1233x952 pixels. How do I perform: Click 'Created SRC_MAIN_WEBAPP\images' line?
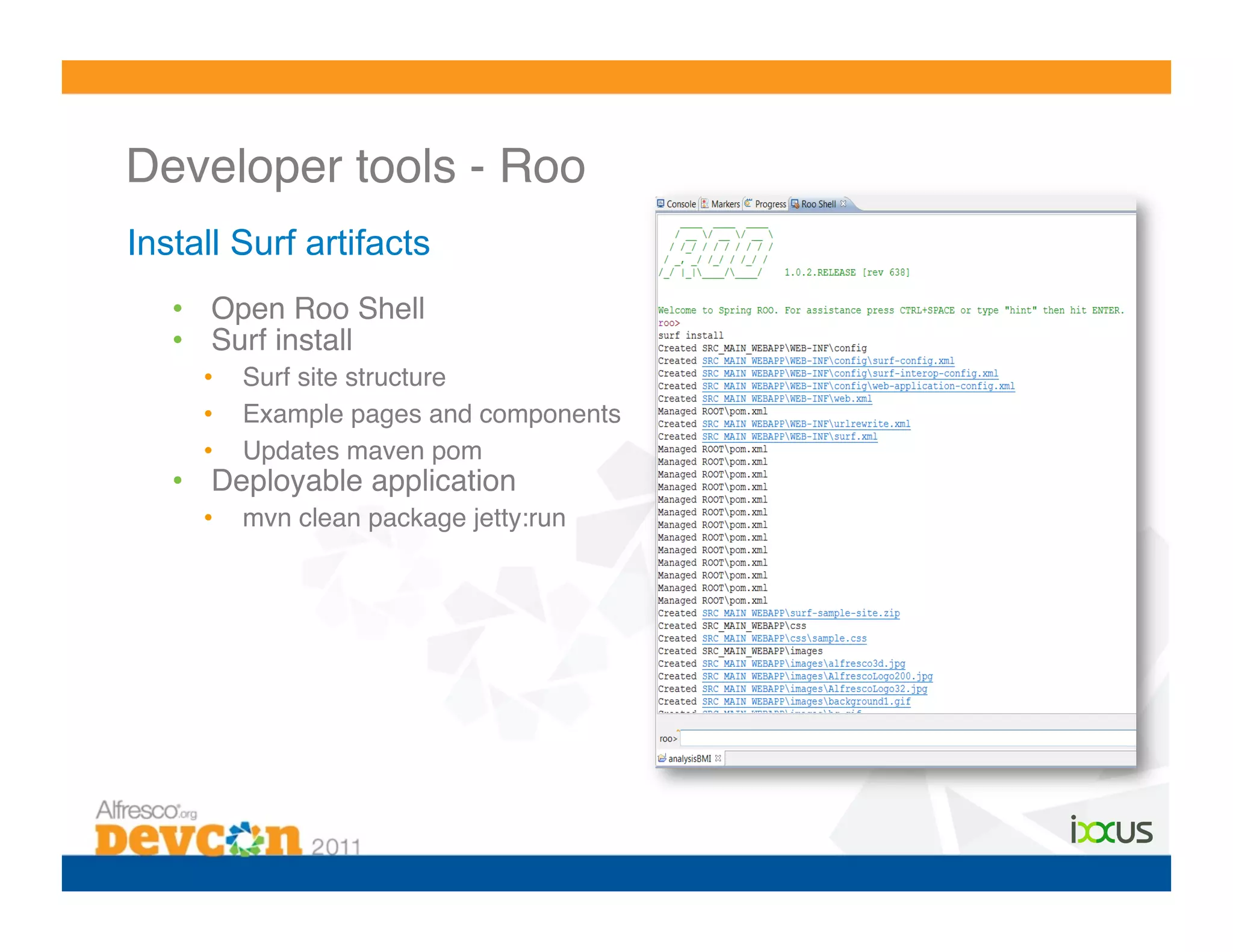(740, 651)
